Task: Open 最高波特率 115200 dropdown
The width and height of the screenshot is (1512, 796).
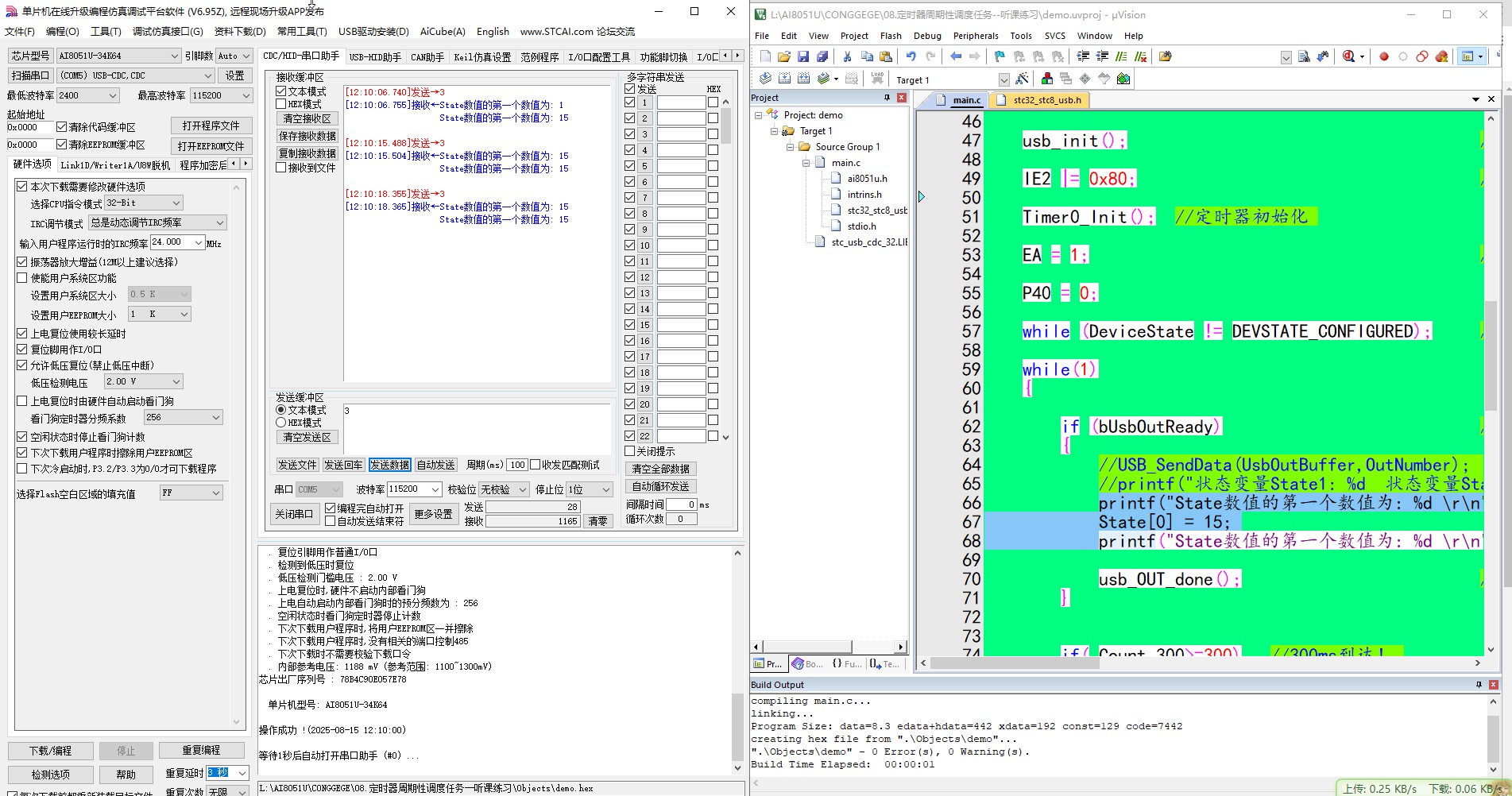Action: pyautogui.click(x=221, y=95)
